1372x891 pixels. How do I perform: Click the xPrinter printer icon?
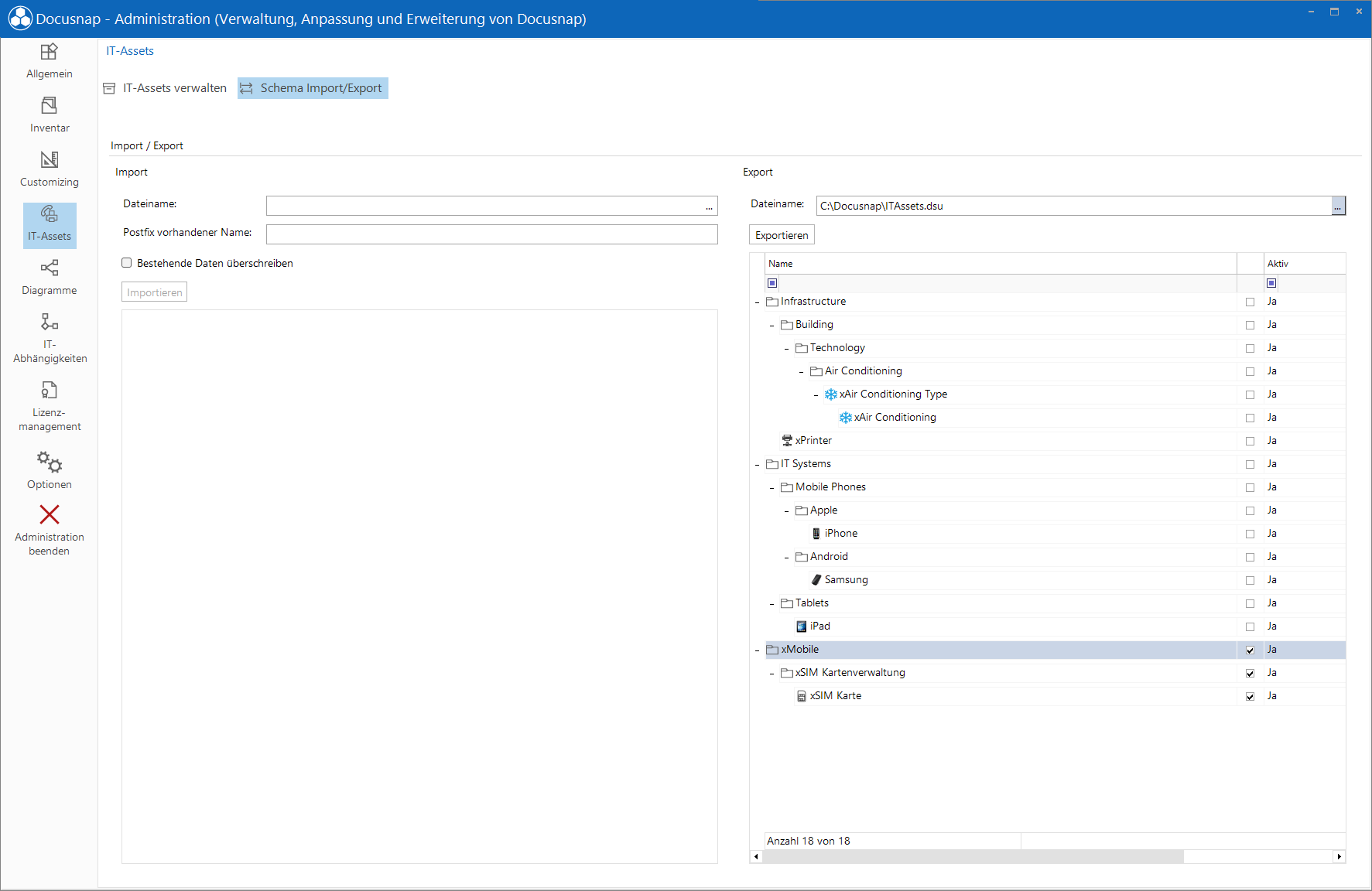(x=787, y=441)
